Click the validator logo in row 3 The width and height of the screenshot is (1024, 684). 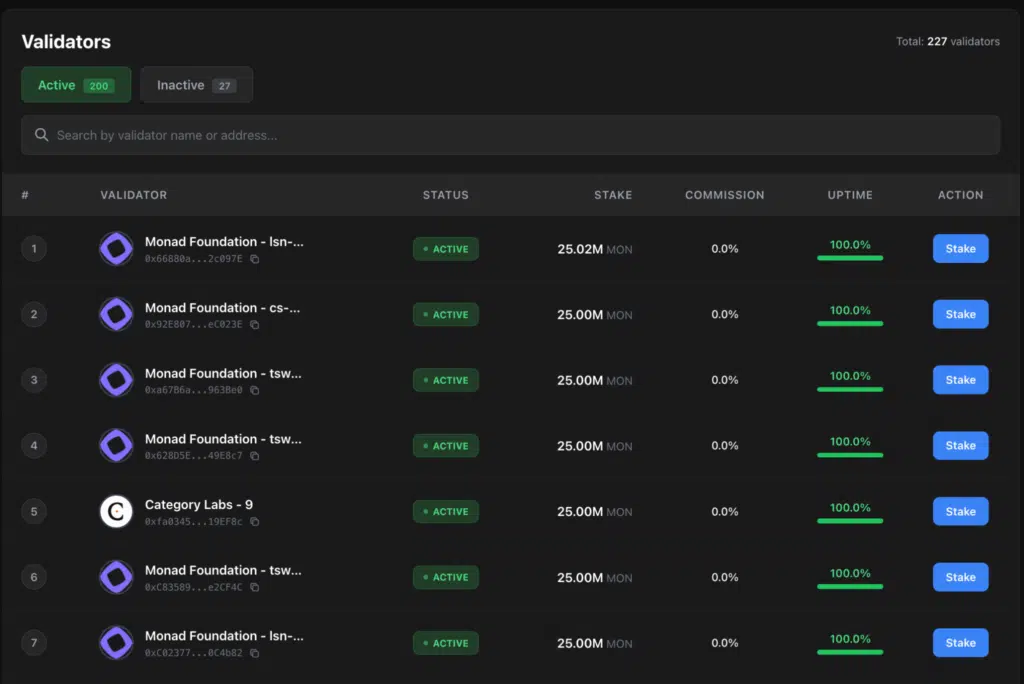[116, 380]
